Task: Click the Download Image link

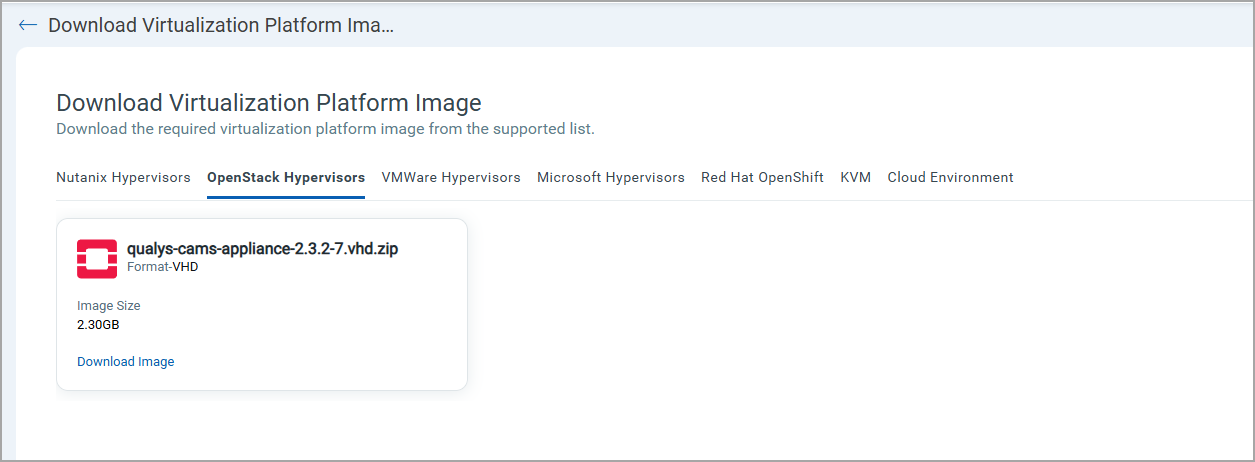Action: click(126, 362)
